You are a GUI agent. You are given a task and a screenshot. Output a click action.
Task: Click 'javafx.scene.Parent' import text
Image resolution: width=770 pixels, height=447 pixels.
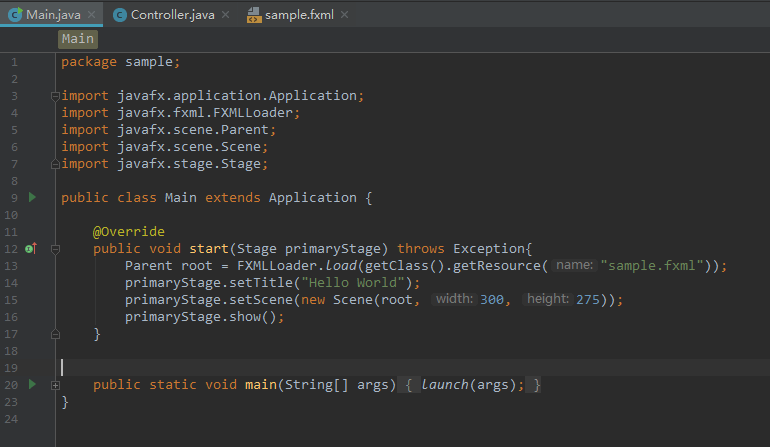coord(193,130)
